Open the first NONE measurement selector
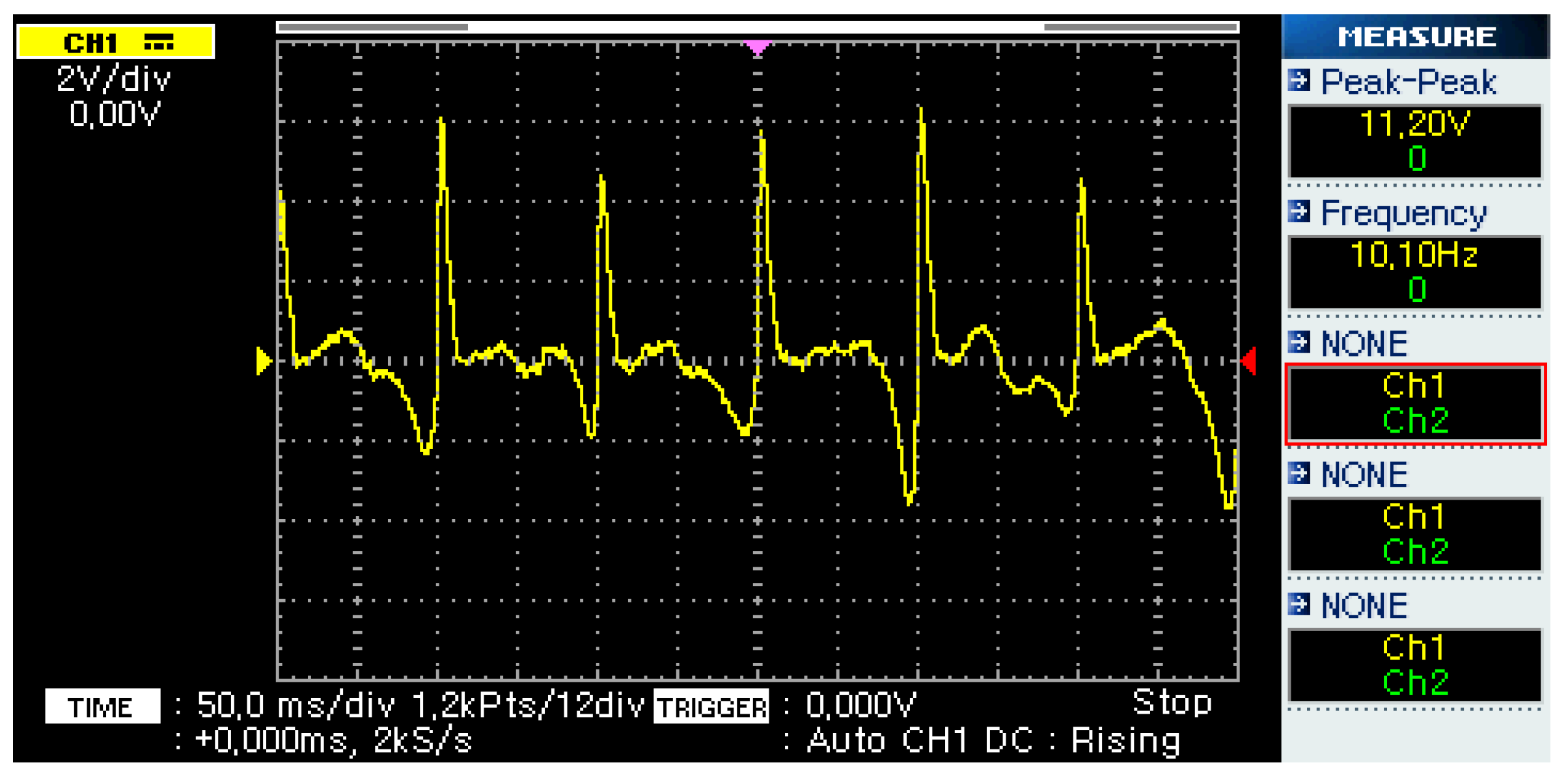The height and width of the screenshot is (780, 1568). point(1364,343)
